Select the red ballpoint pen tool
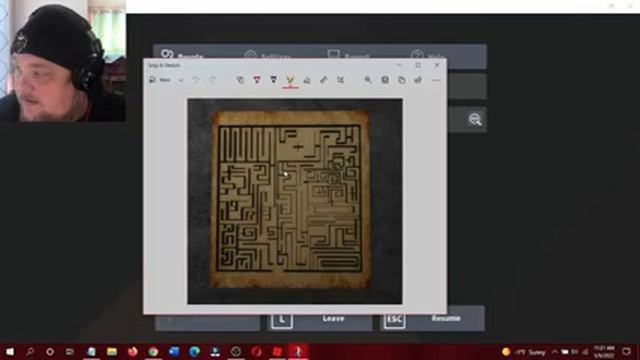 pos(257,80)
